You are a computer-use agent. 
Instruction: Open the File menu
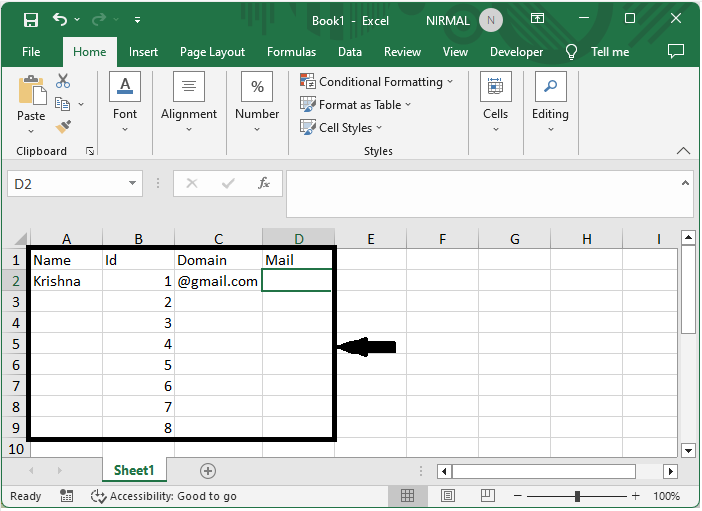coord(31,52)
